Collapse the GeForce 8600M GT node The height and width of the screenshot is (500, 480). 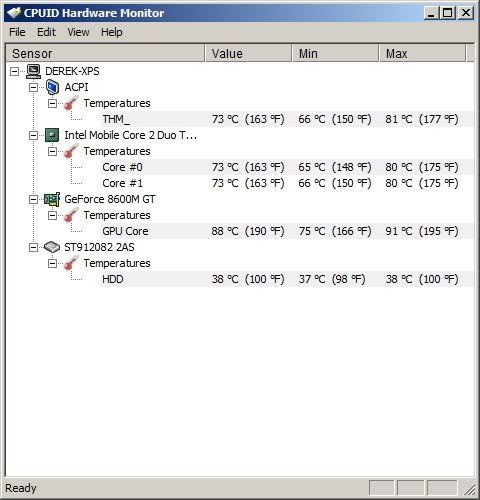pyautogui.click(x=33, y=199)
